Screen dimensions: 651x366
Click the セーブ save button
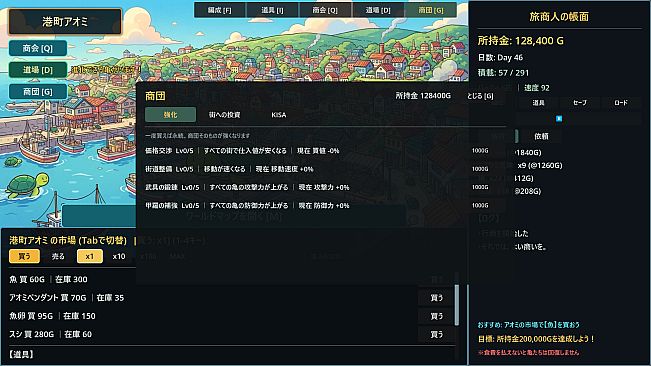[x=580, y=102]
